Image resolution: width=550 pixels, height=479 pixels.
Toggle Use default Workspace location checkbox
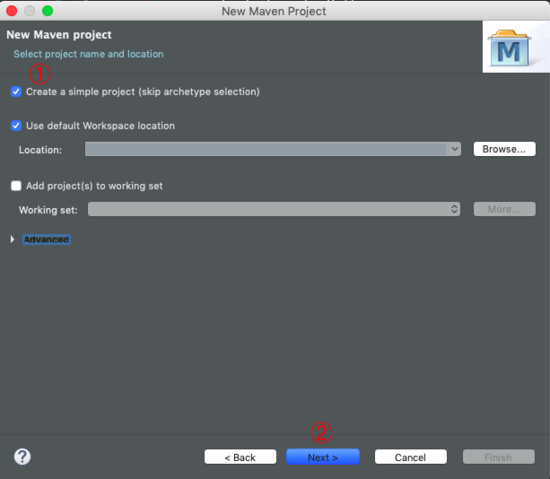[16, 126]
